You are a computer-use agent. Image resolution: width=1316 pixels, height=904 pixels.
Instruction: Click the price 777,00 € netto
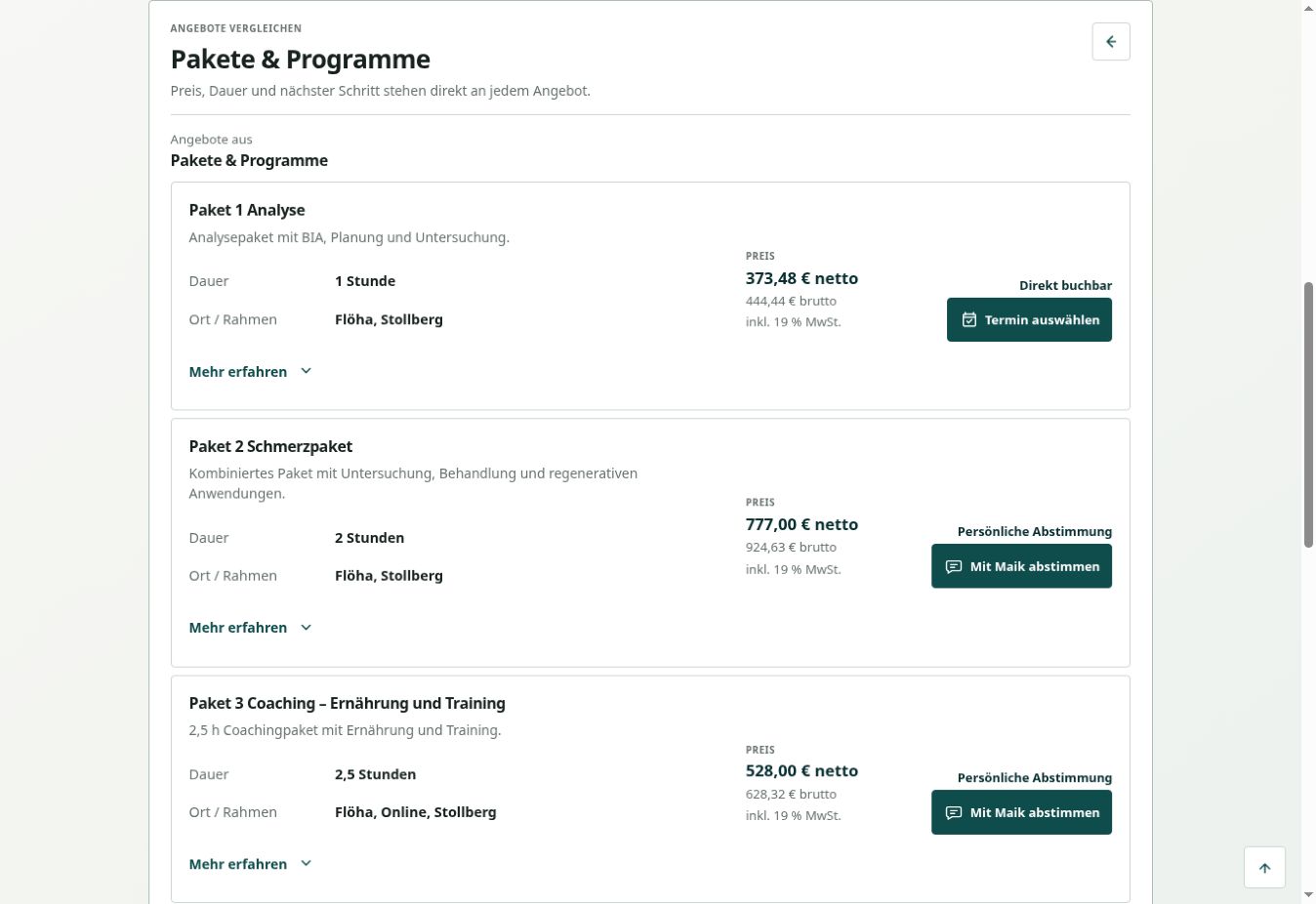pyautogui.click(x=802, y=524)
